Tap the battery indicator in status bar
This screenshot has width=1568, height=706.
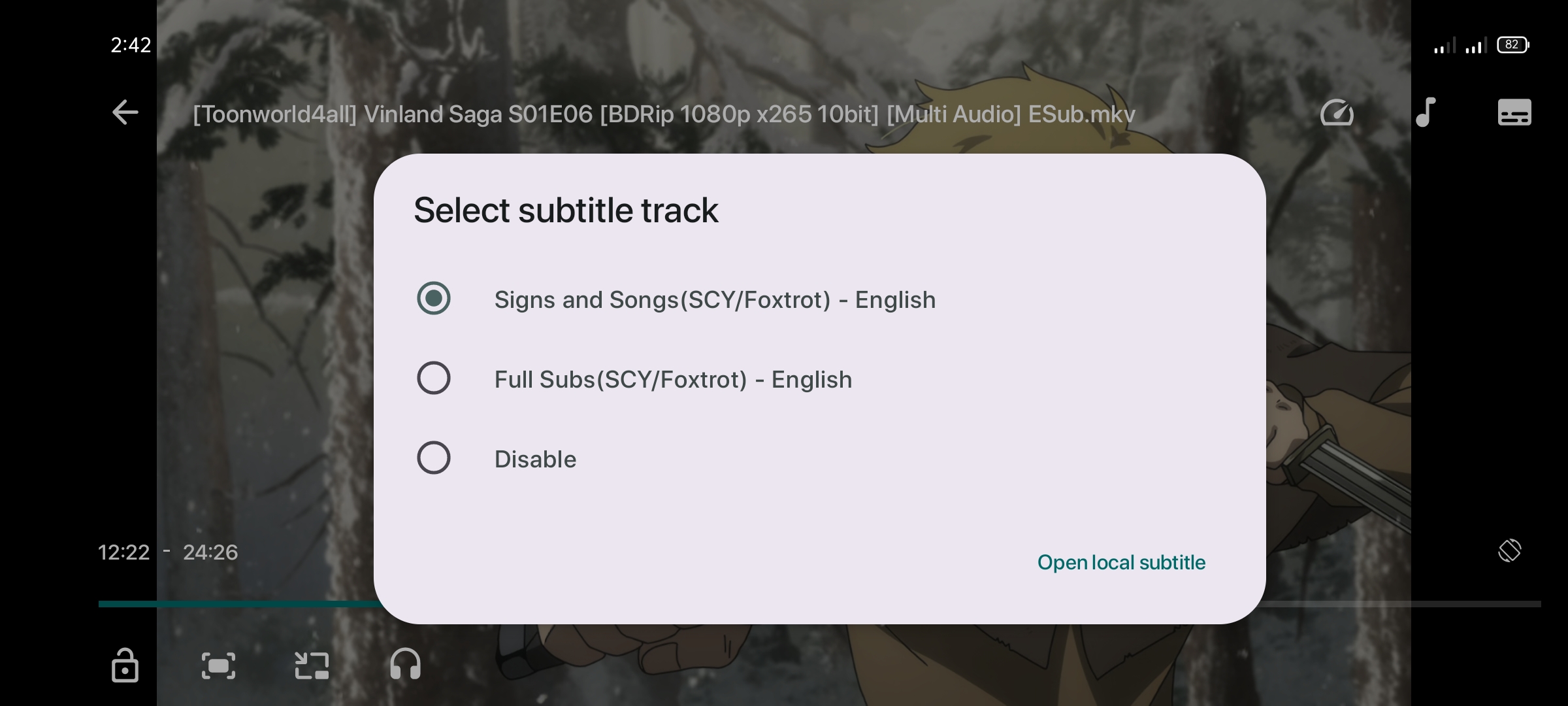coord(1512,45)
